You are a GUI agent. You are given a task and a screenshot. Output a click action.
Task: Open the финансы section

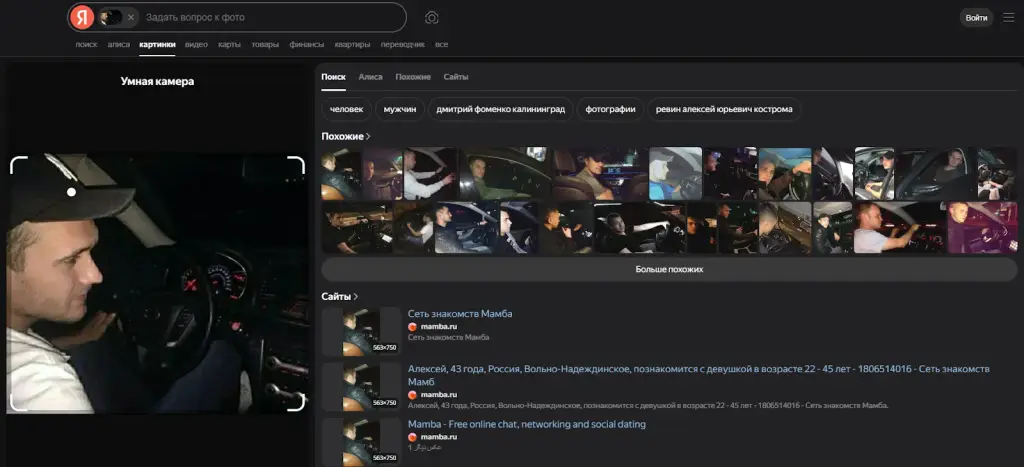[x=306, y=44]
